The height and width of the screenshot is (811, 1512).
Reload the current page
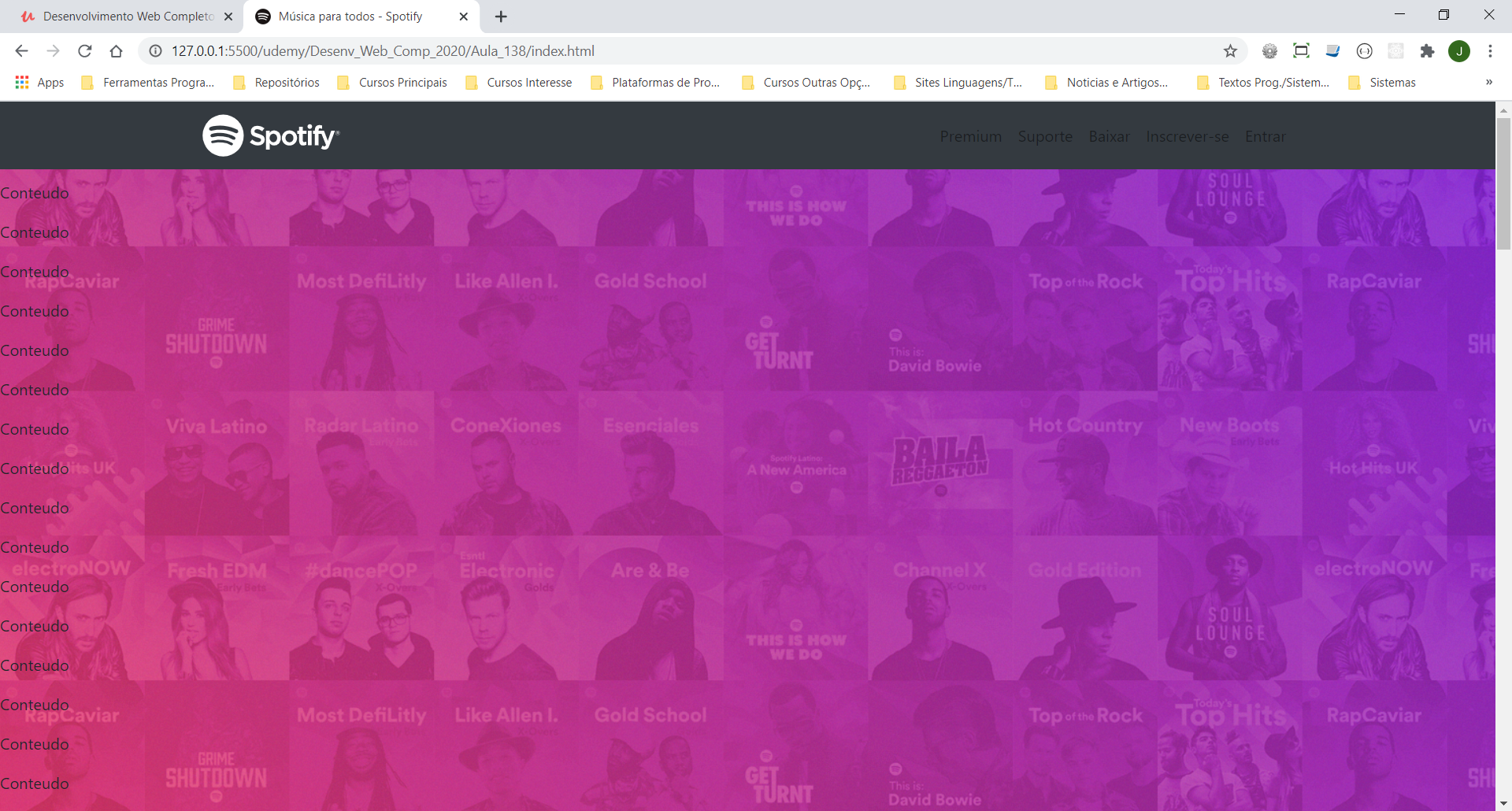click(84, 51)
